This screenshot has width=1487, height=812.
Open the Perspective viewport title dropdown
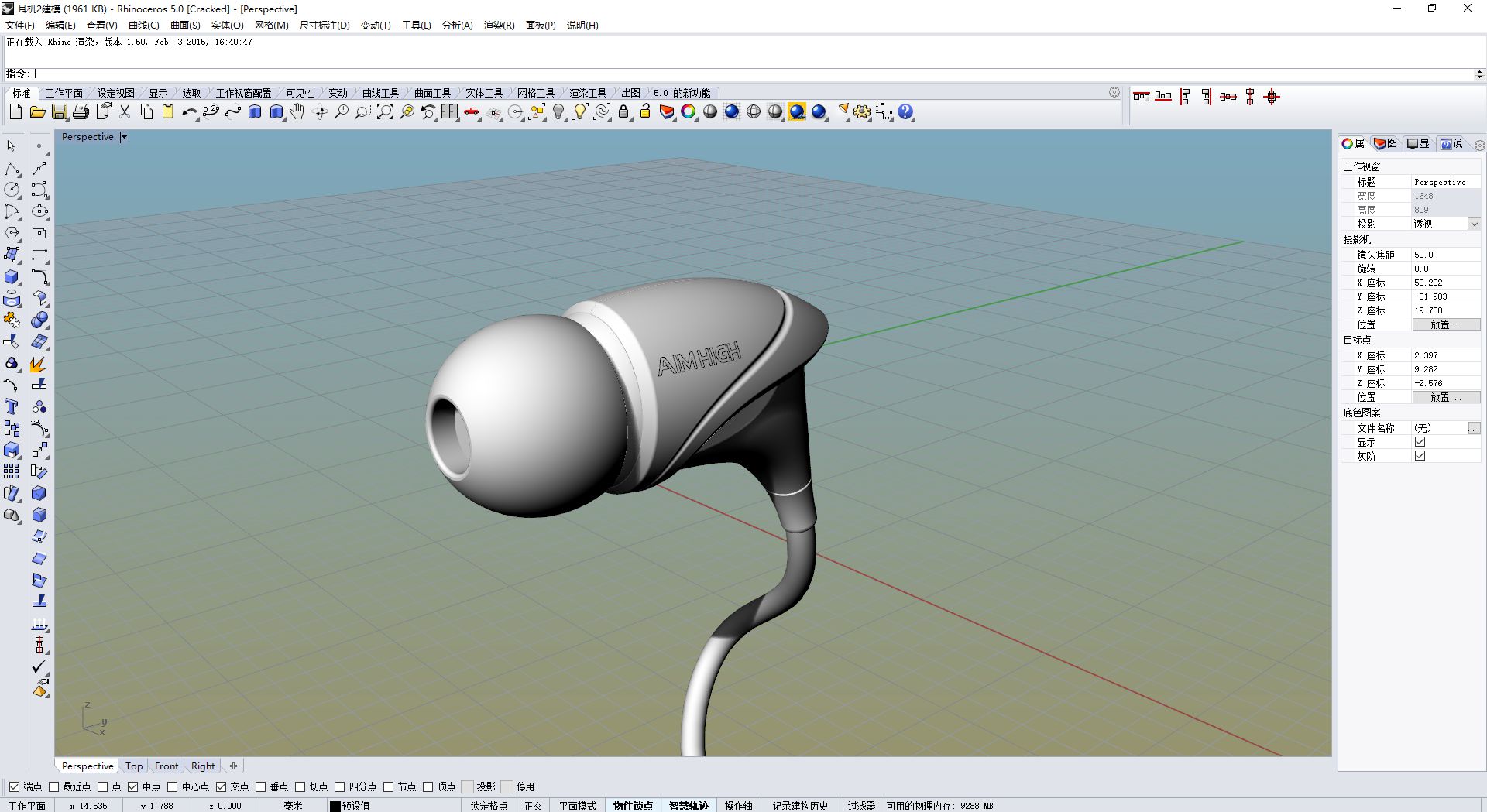124,136
